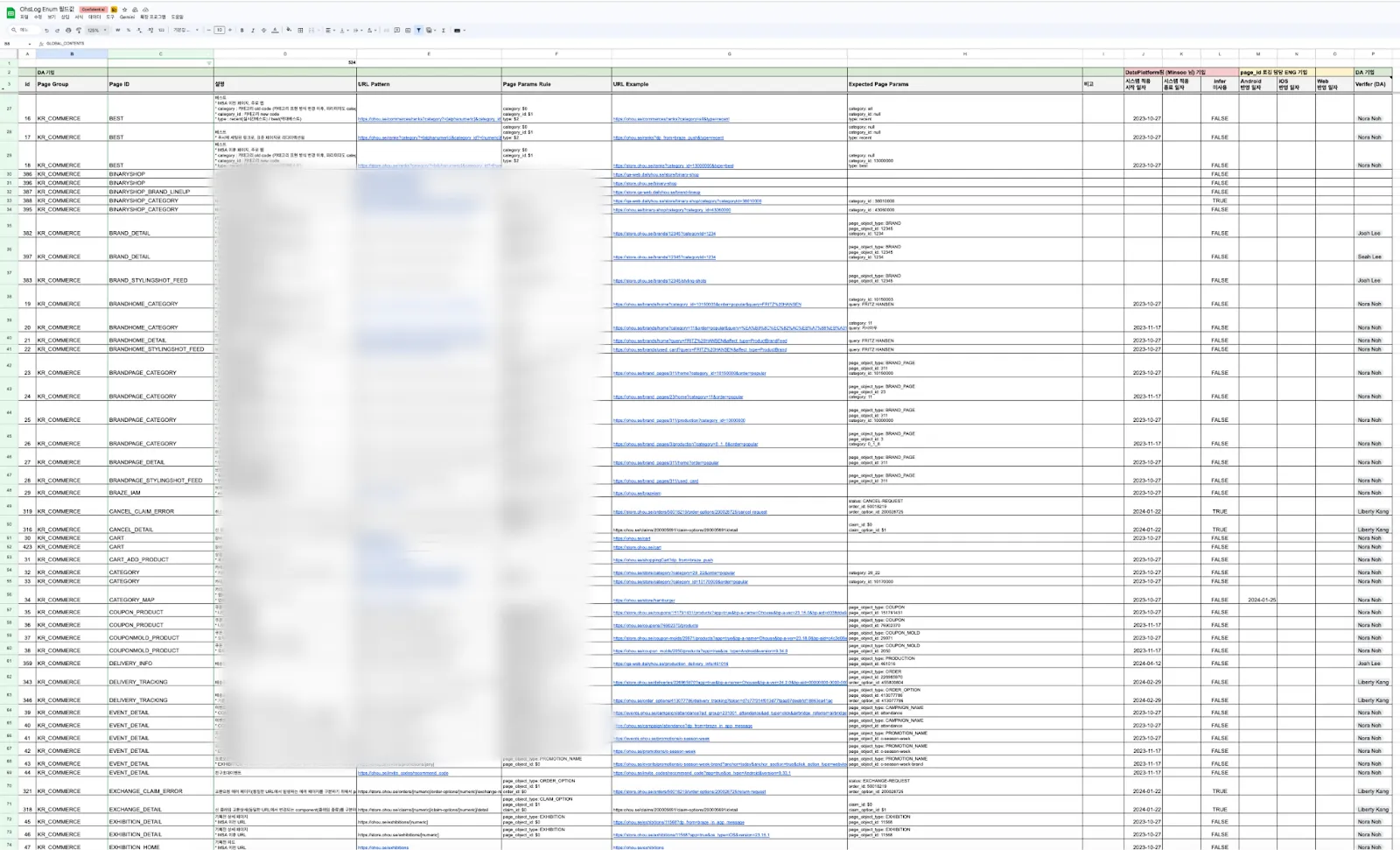Image resolution: width=1400 pixels, height=850 pixels.
Task: Open the filter views dropdown
Action: click(430, 30)
